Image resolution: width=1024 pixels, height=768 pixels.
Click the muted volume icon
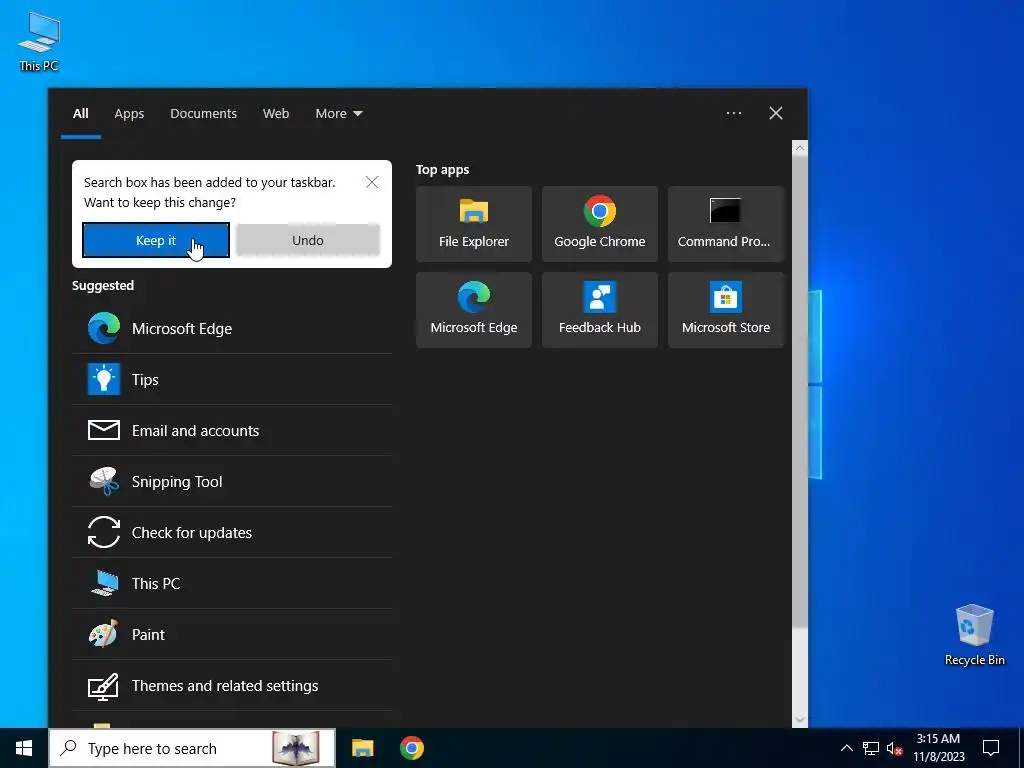point(895,748)
